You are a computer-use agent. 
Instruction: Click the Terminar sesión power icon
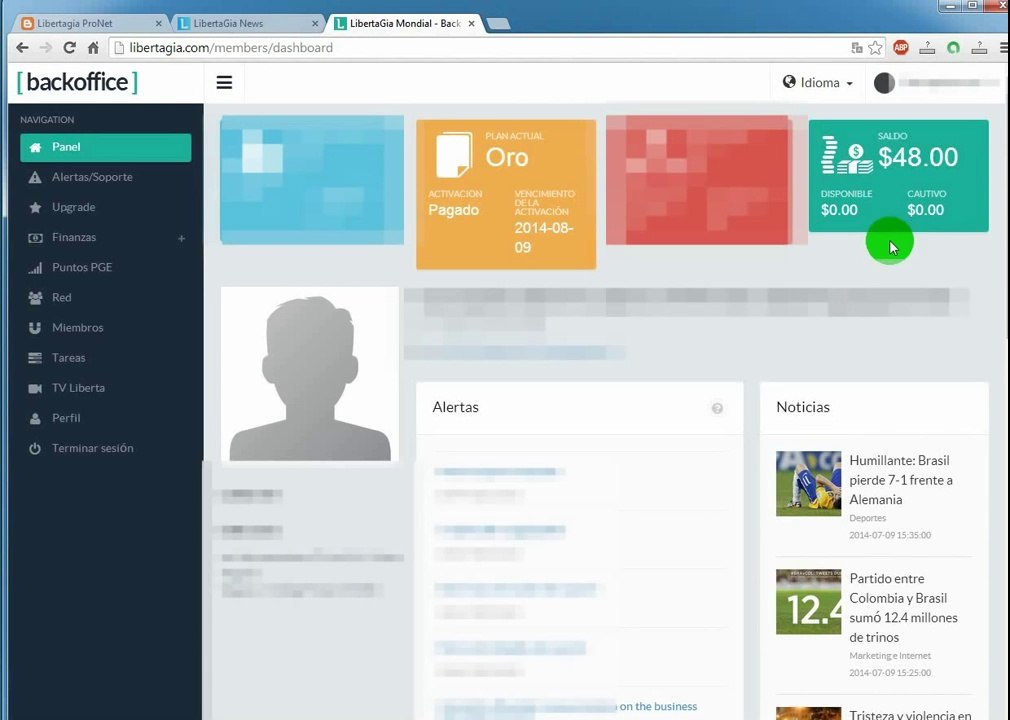point(35,448)
